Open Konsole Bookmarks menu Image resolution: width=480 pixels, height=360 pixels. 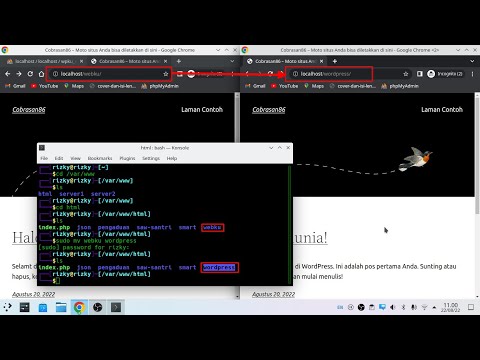pos(100,158)
